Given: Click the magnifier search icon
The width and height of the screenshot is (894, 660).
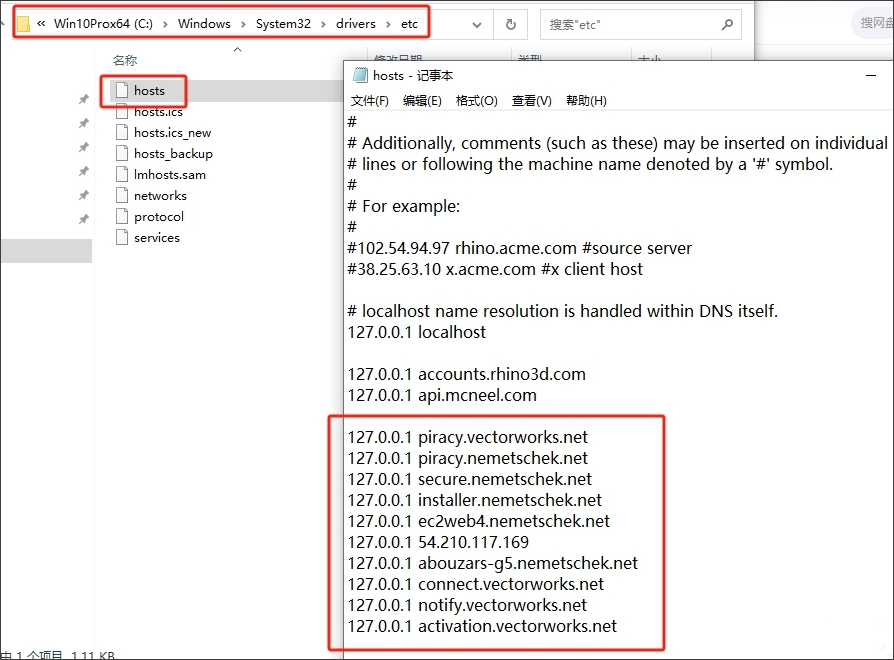Looking at the screenshot, I should 727,25.
